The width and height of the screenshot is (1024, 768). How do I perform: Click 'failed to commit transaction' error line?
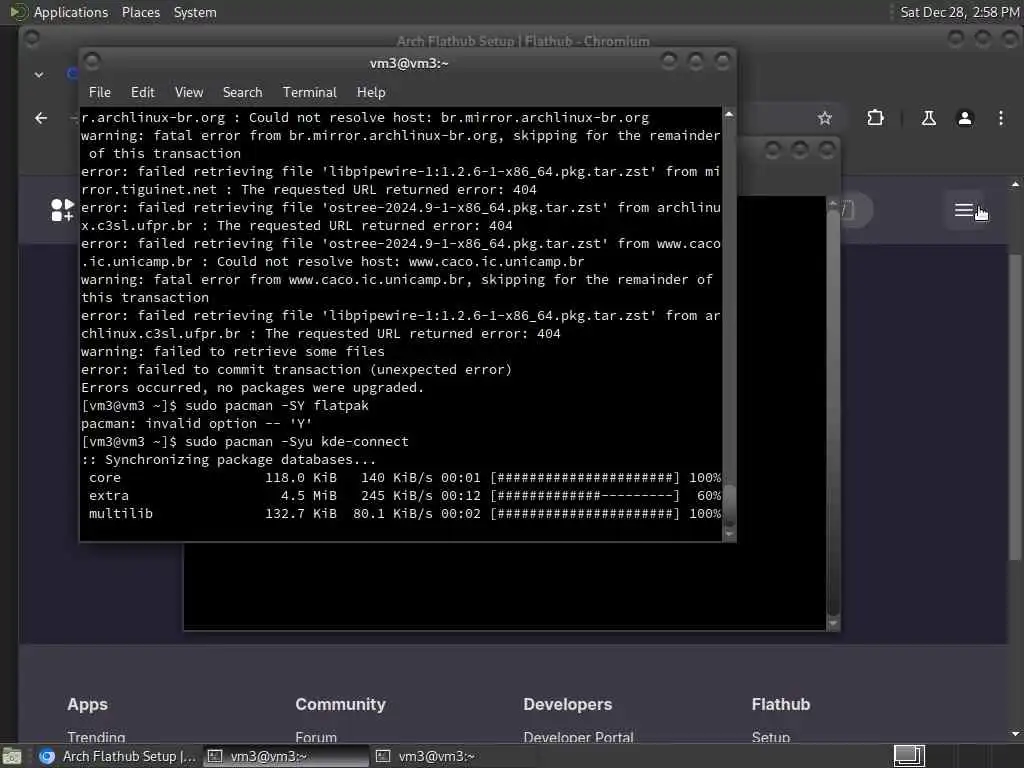(296, 370)
